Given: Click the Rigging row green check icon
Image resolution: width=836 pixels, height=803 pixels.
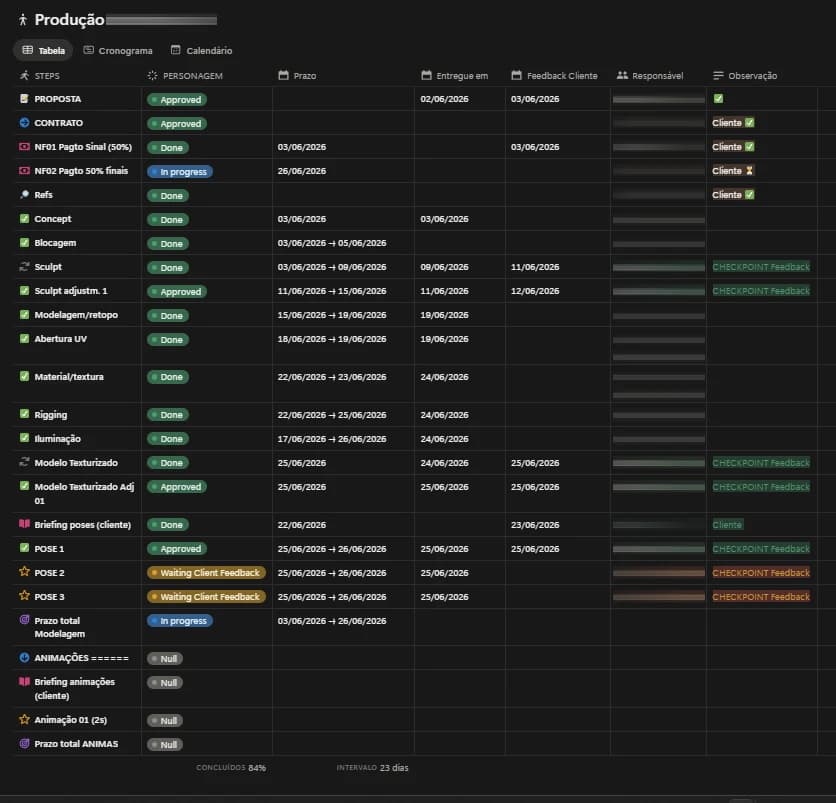Looking at the screenshot, I should pyautogui.click(x=24, y=414).
